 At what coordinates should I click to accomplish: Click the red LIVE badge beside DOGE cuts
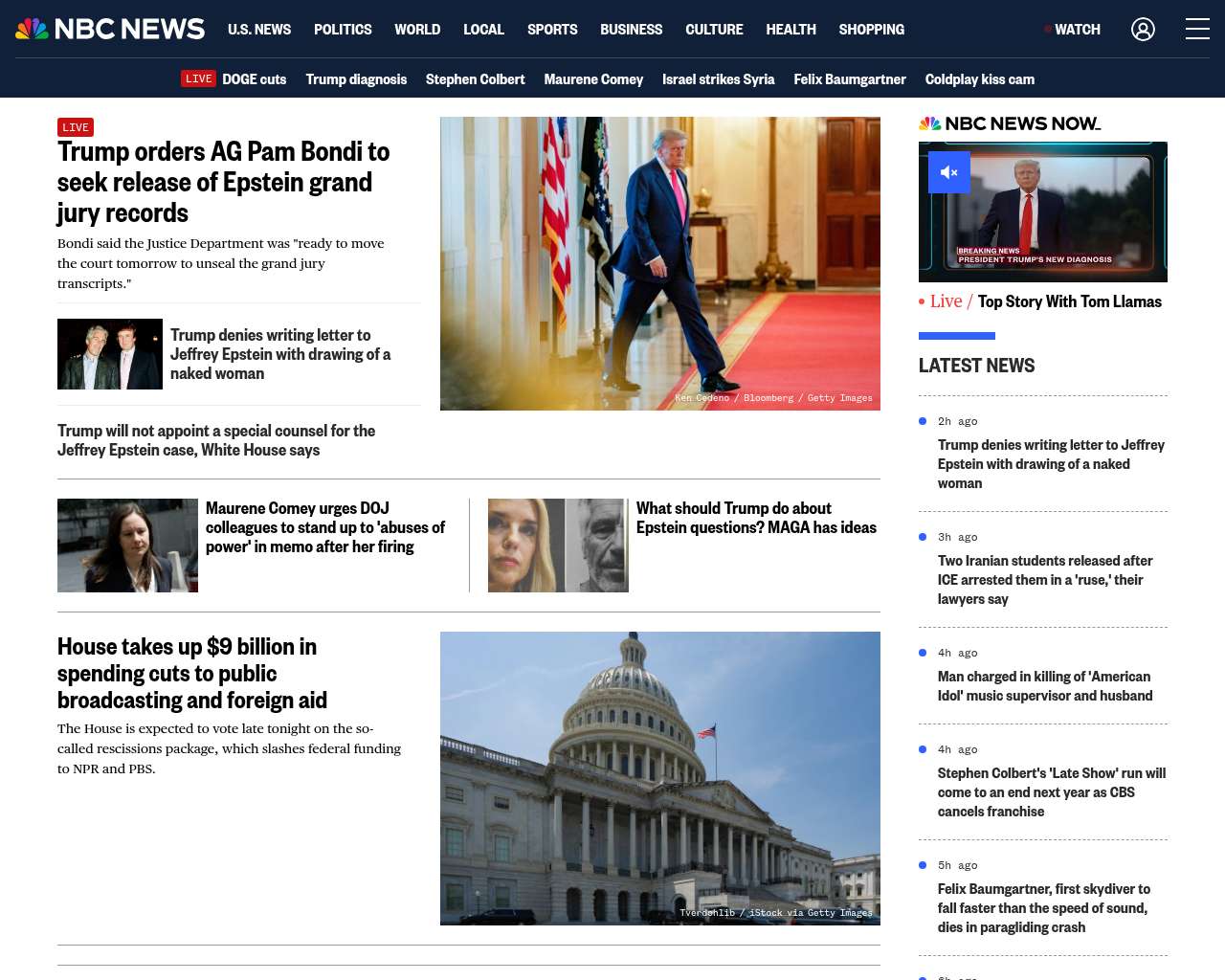tap(199, 79)
